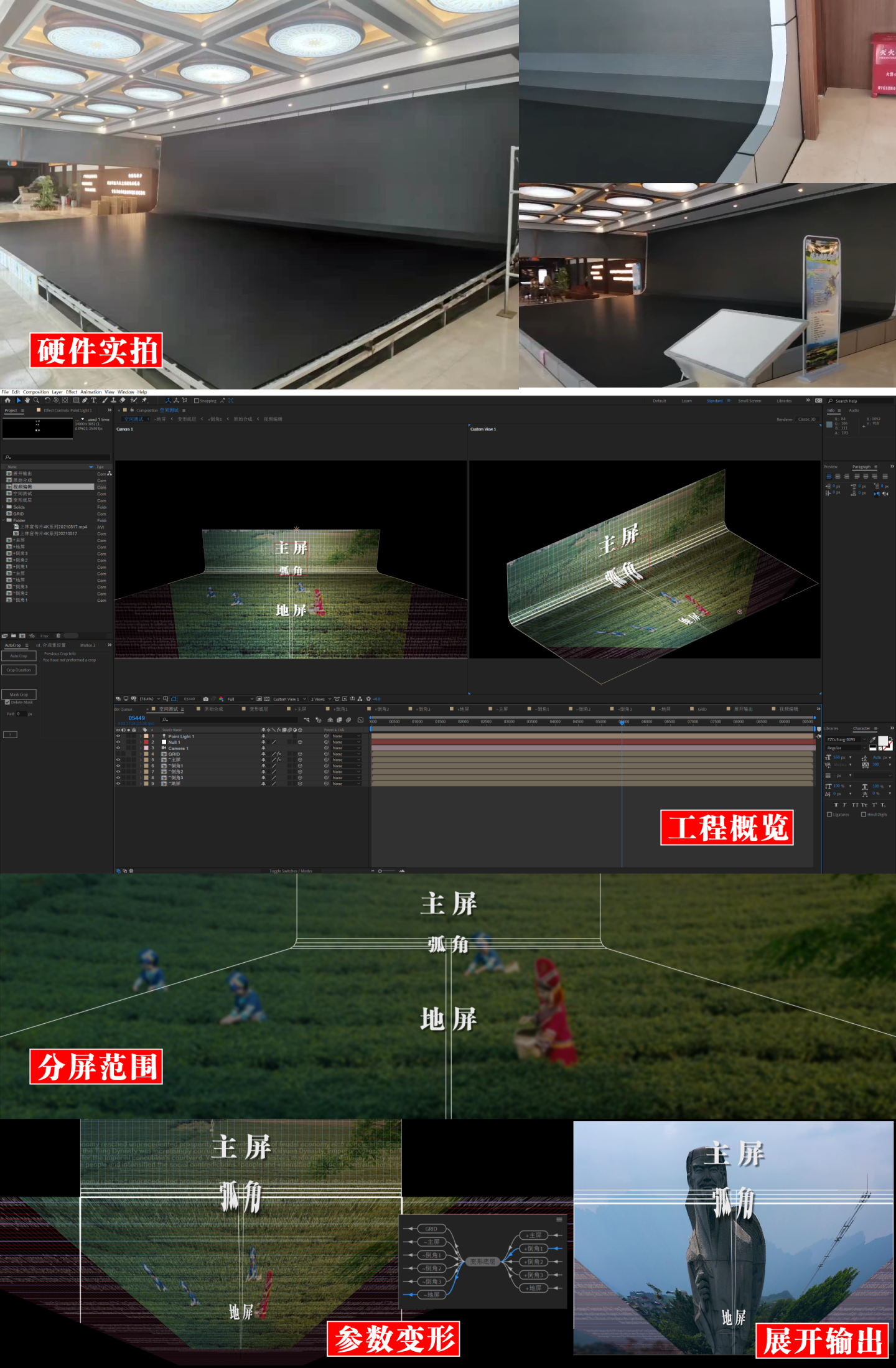Image resolution: width=896 pixels, height=1368 pixels.
Task: Select the Hand tool
Action: [27, 400]
